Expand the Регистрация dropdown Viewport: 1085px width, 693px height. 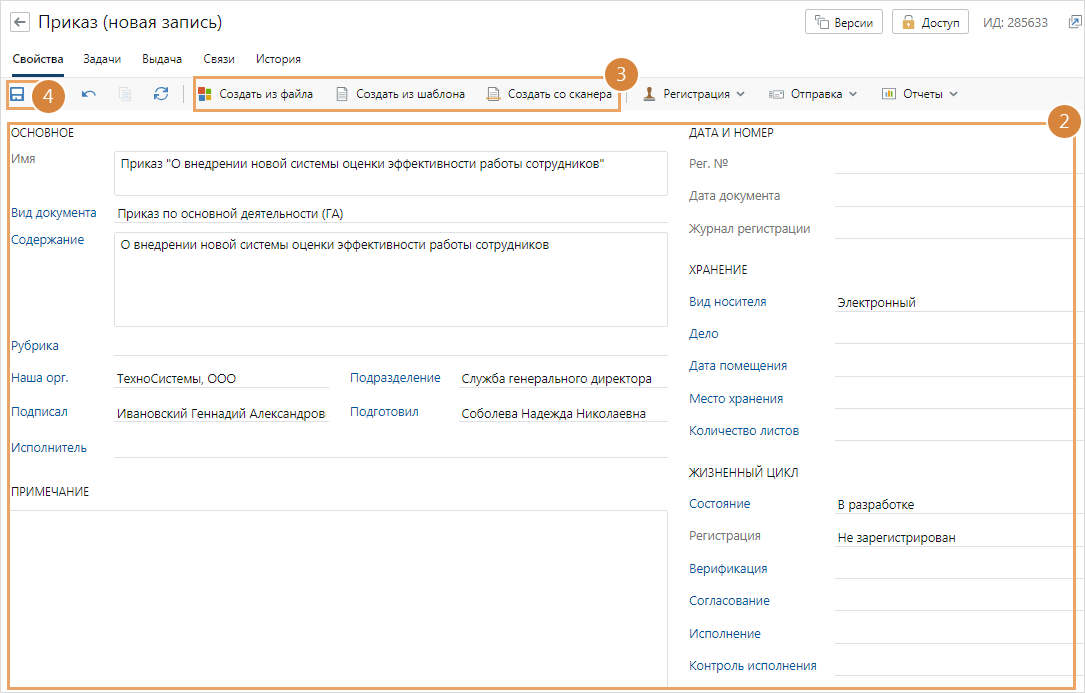(694, 94)
